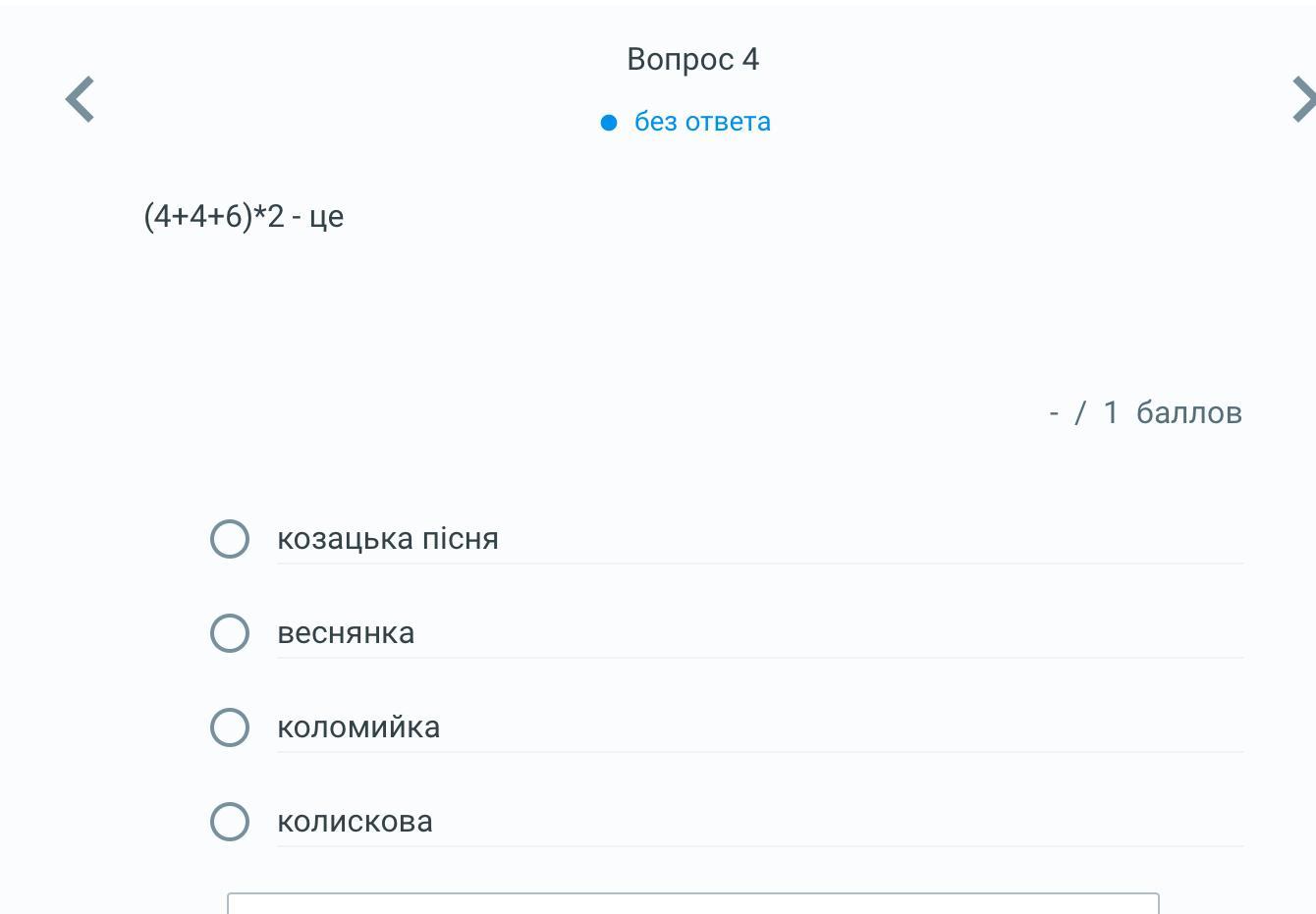The image size is (1316, 914).
Task: Click the 'без ответа' status link
Action: pos(702,122)
